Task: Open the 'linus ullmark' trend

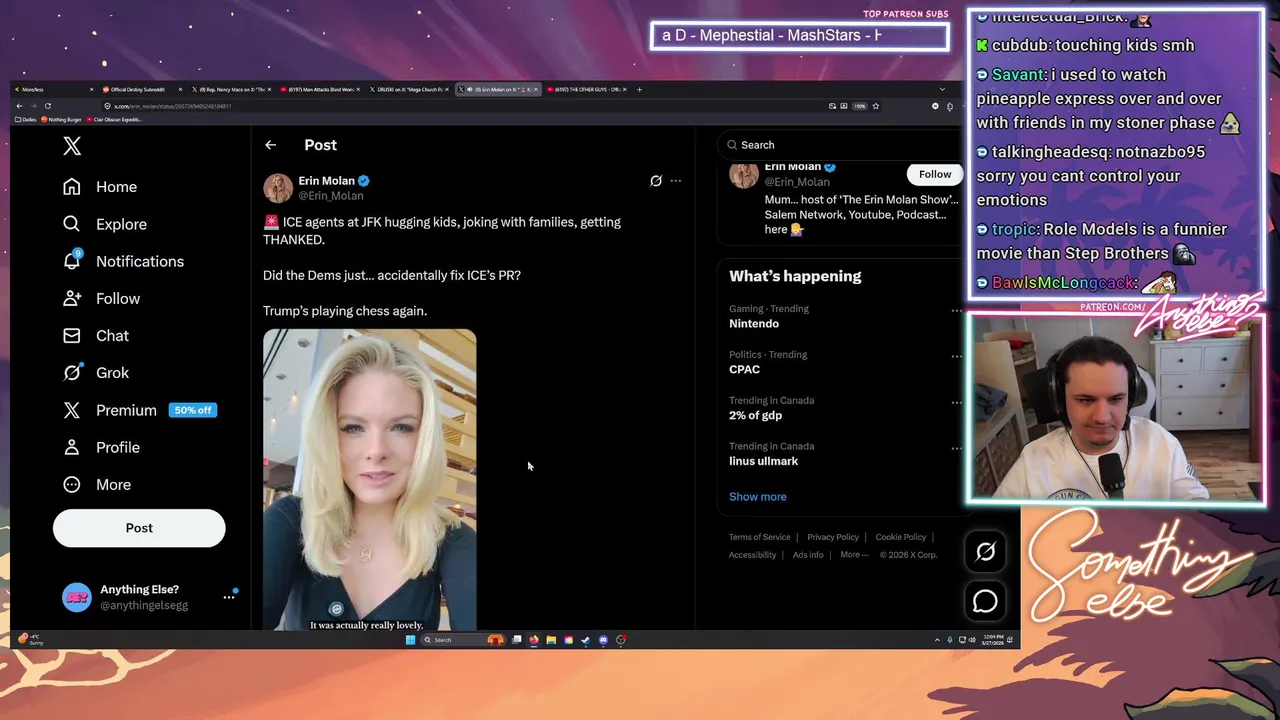Action: pos(764,462)
